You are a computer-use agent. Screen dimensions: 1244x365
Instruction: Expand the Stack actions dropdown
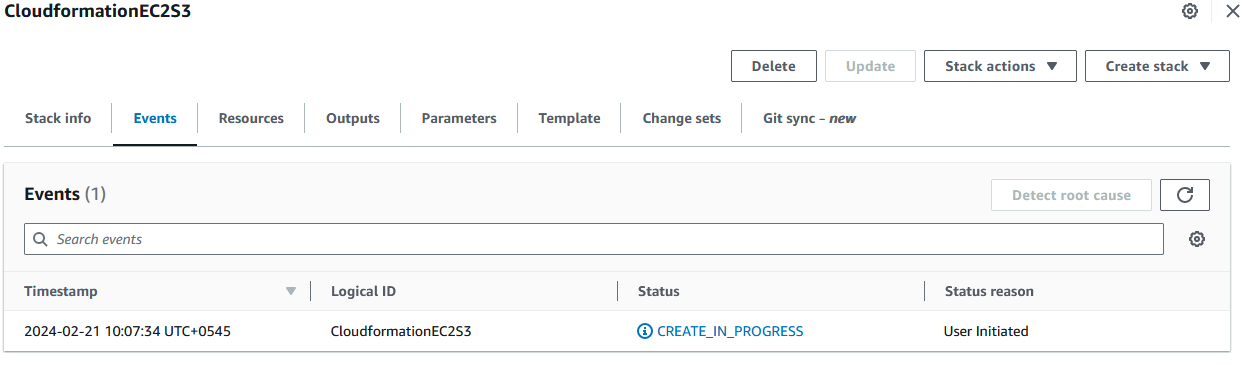[x=1000, y=66]
